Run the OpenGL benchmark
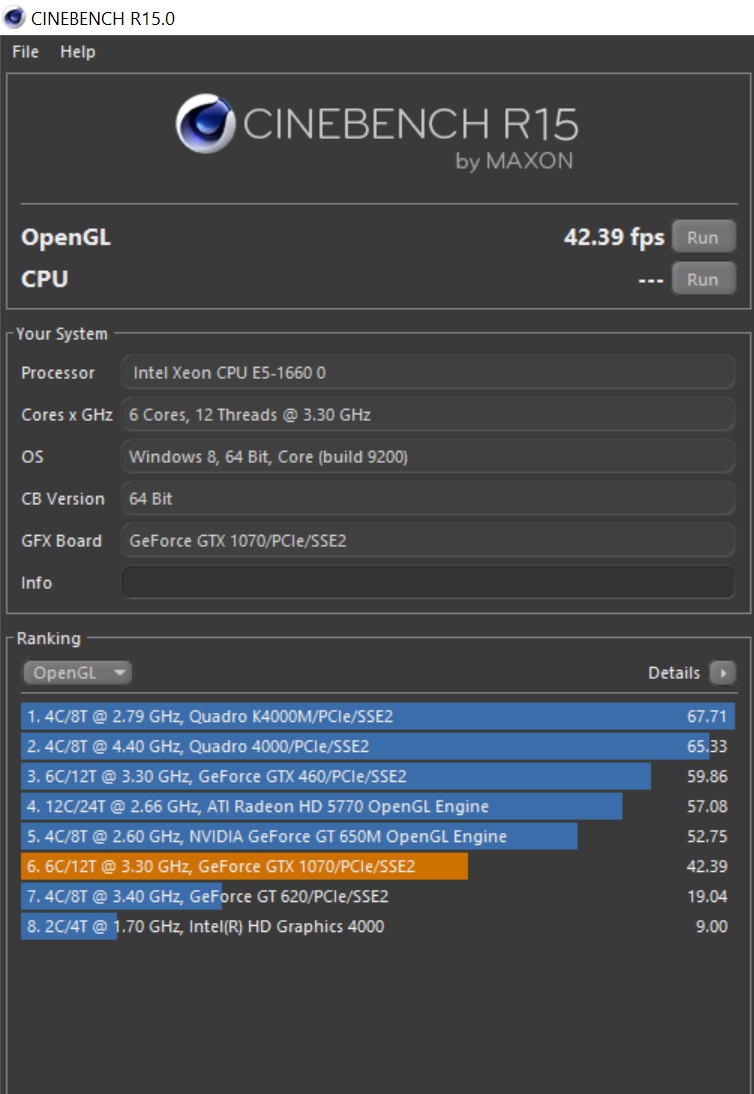Viewport: 754px width, 1094px height. pyautogui.click(x=703, y=237)
